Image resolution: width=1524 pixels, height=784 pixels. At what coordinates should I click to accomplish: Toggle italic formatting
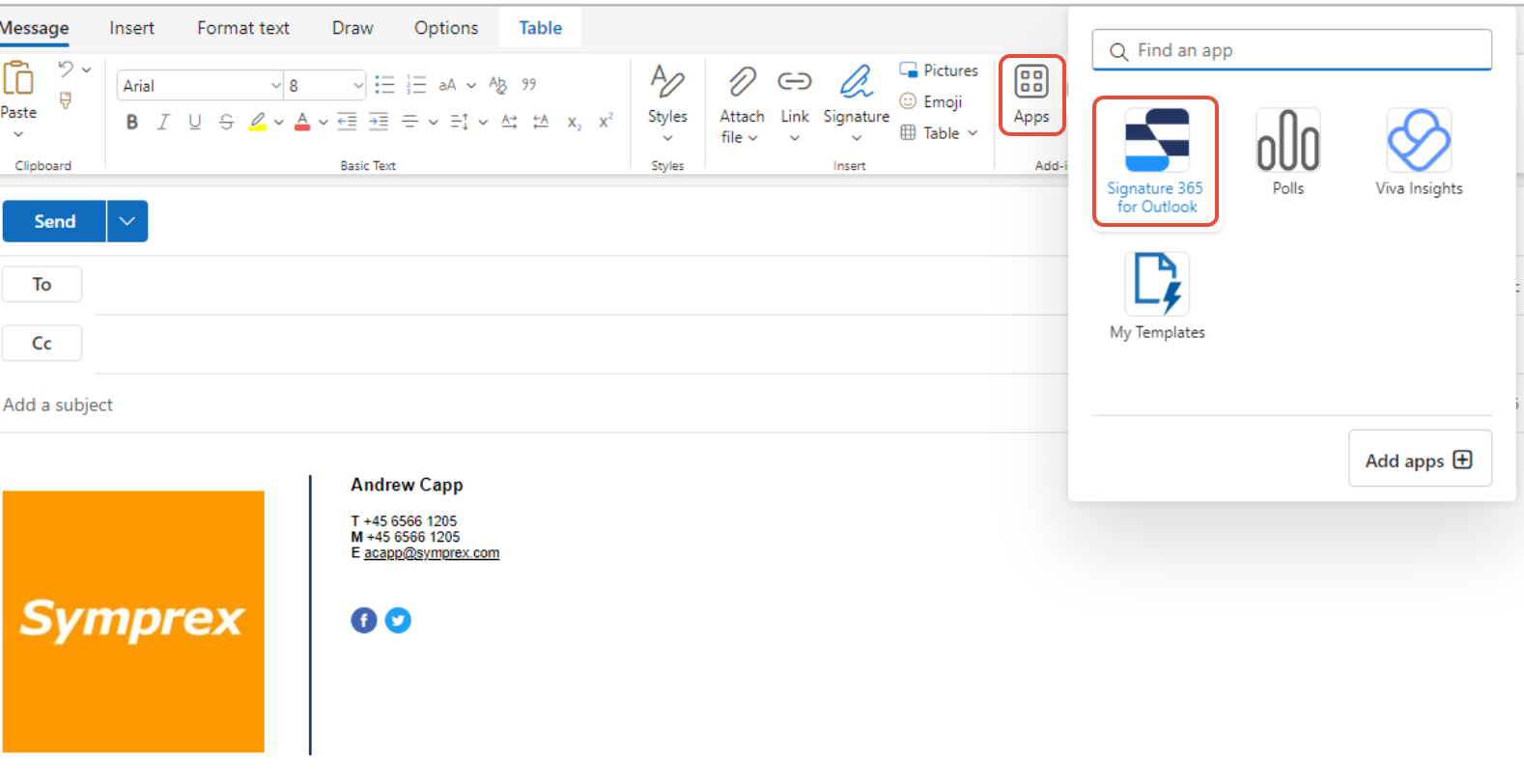click(163, 122)
